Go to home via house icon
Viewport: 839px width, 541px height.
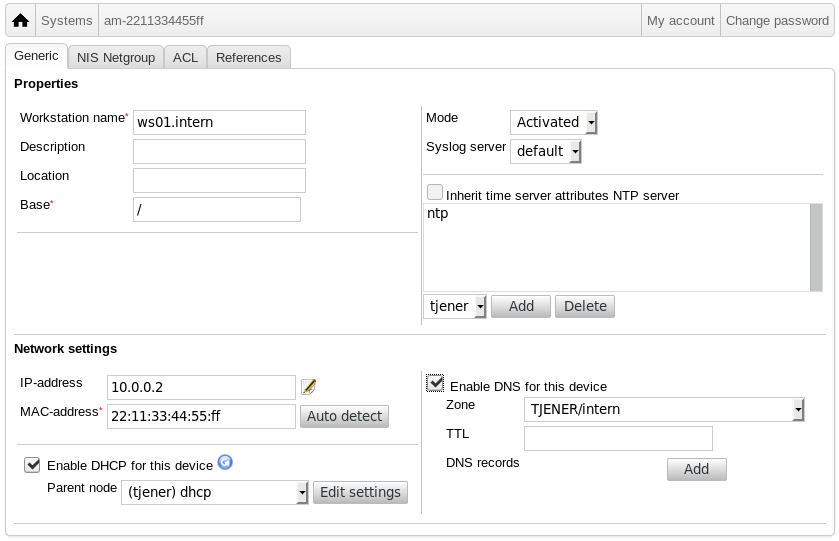[x=20, y=20]
